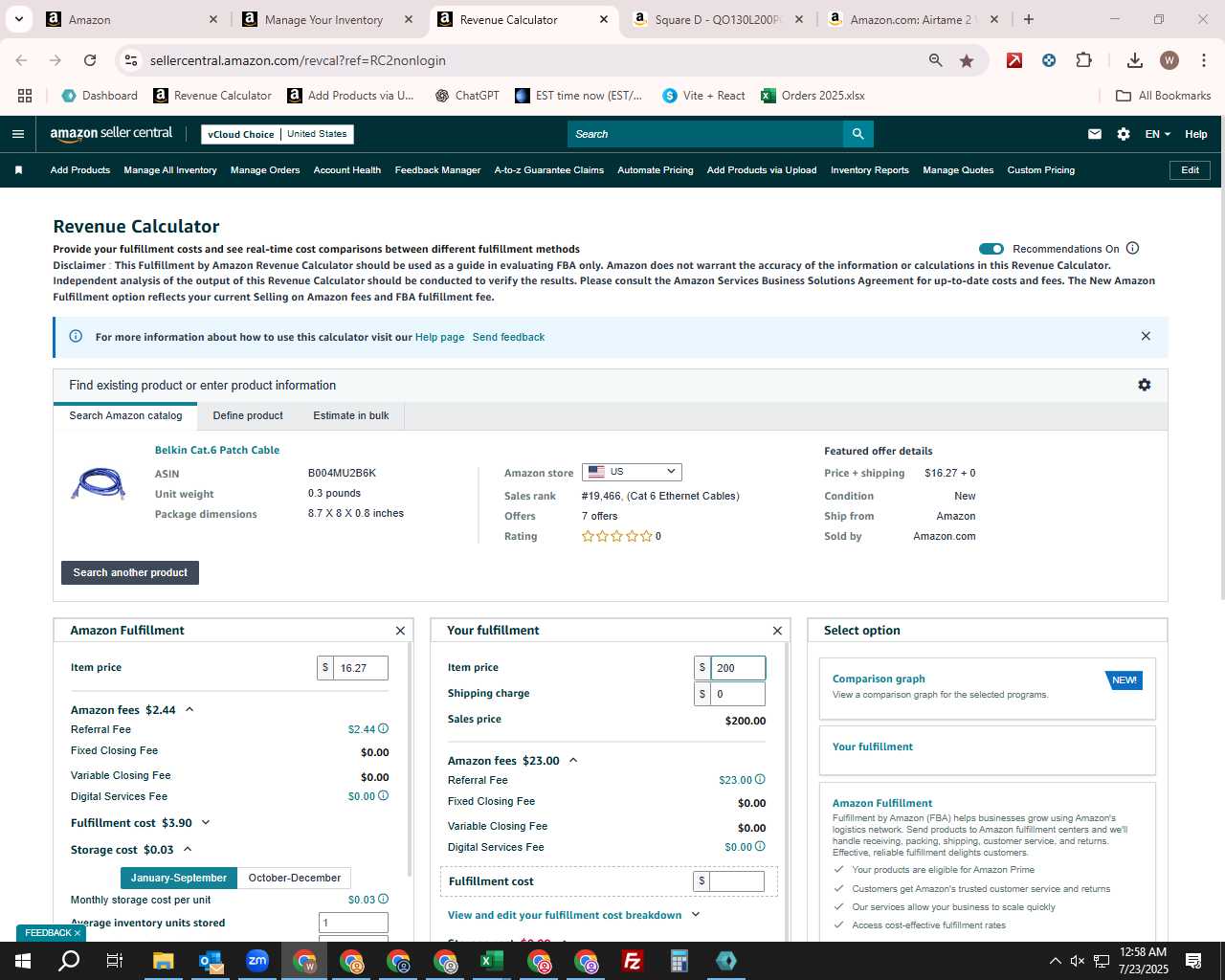Expand fulfillment cost breakdown chevron
Image resolution: width=1225 pixels, height=980 pixels.
pos(696,915)
